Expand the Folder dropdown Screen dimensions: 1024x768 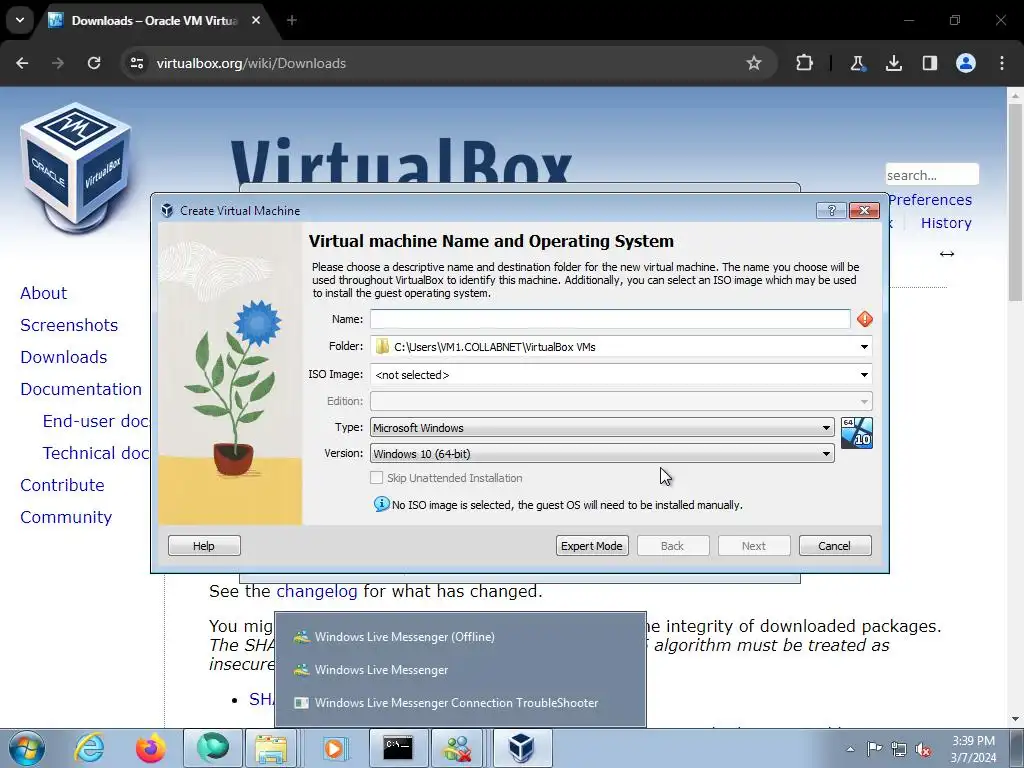(864, 347)
